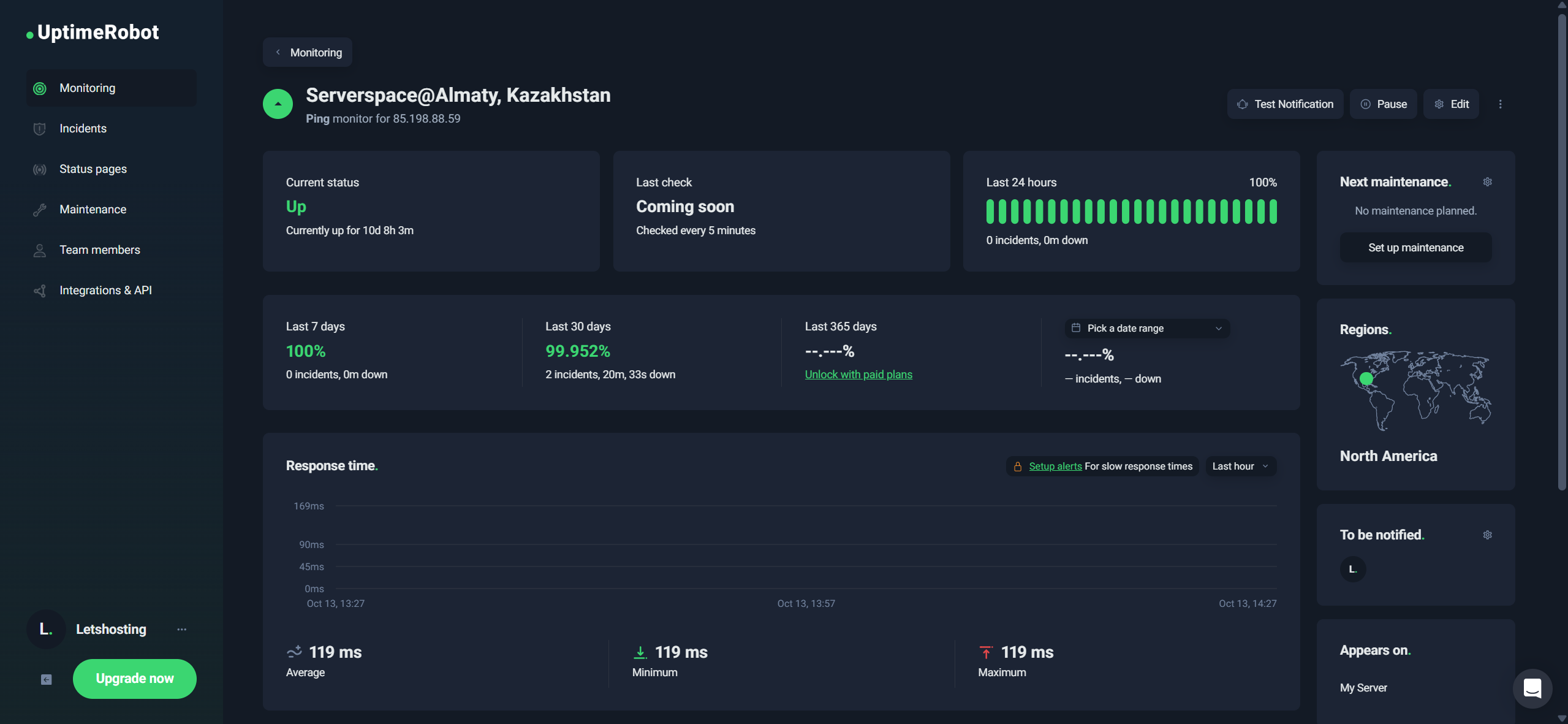Click the world regions map
1568x724 pixels.
coord(1415,391)
